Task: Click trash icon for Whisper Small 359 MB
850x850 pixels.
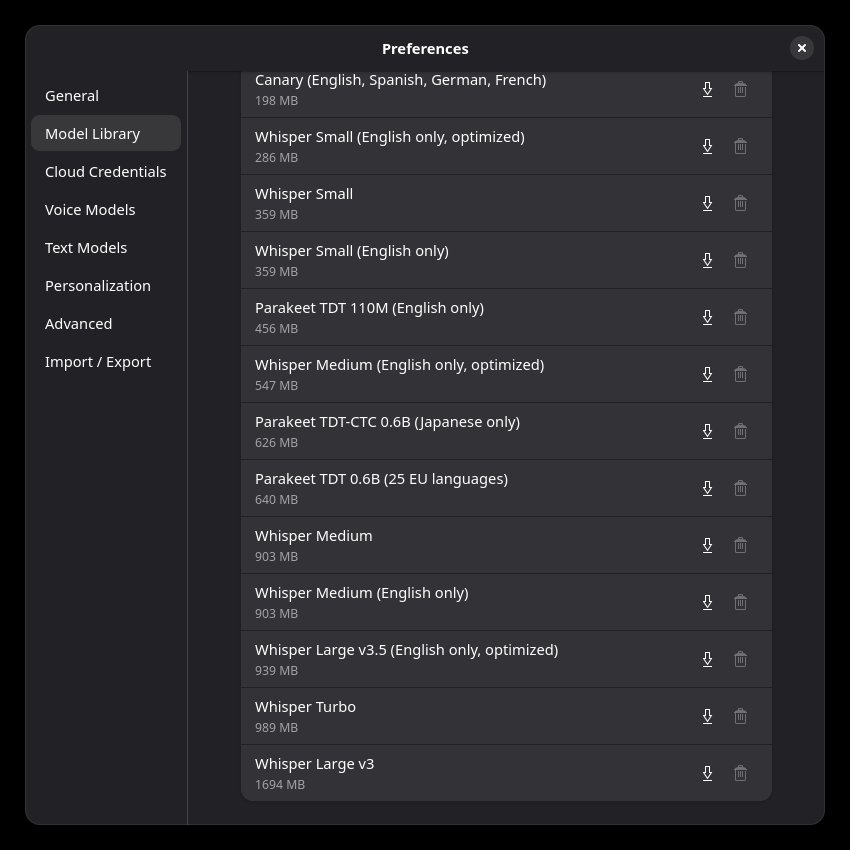Action: click(x=740, y=203)
